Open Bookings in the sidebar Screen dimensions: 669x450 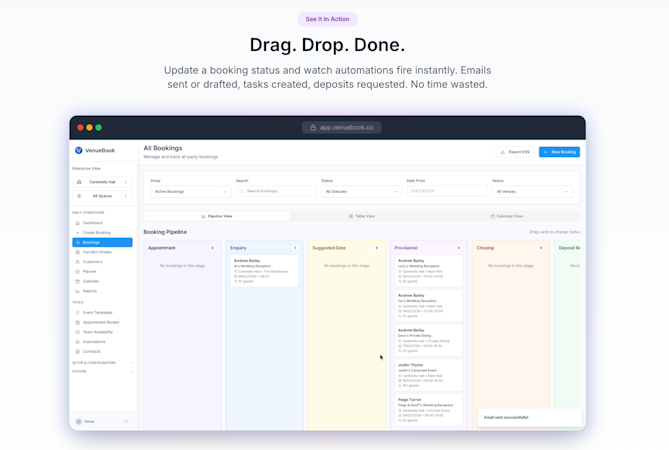point(102,242)
